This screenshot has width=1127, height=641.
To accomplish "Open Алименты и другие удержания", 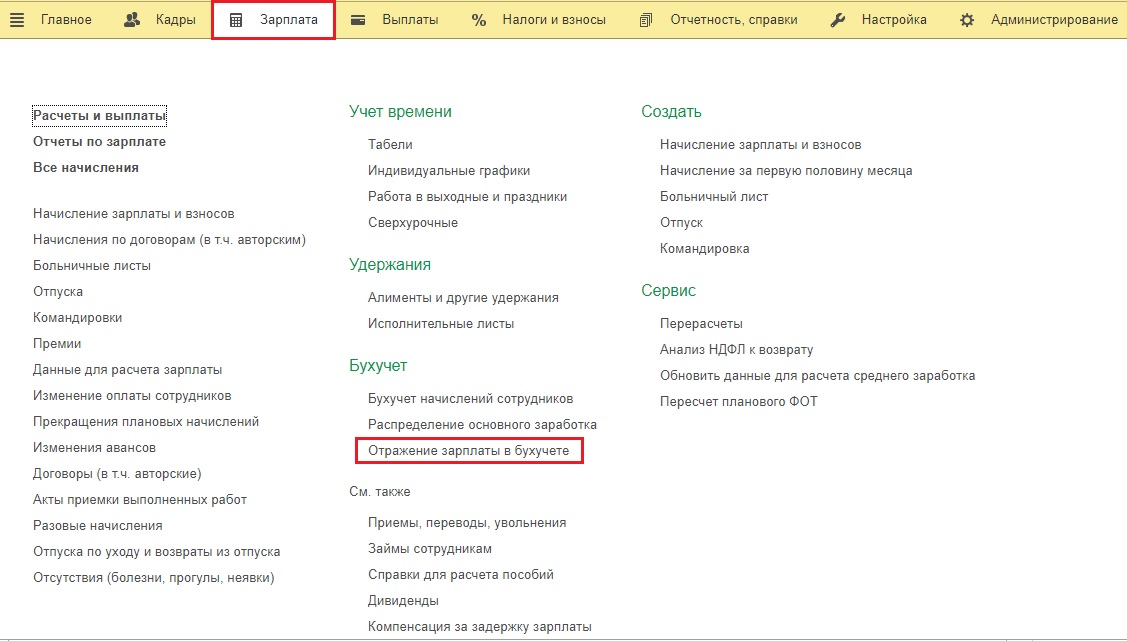I will pyautogui.click(x=463, y=298).
